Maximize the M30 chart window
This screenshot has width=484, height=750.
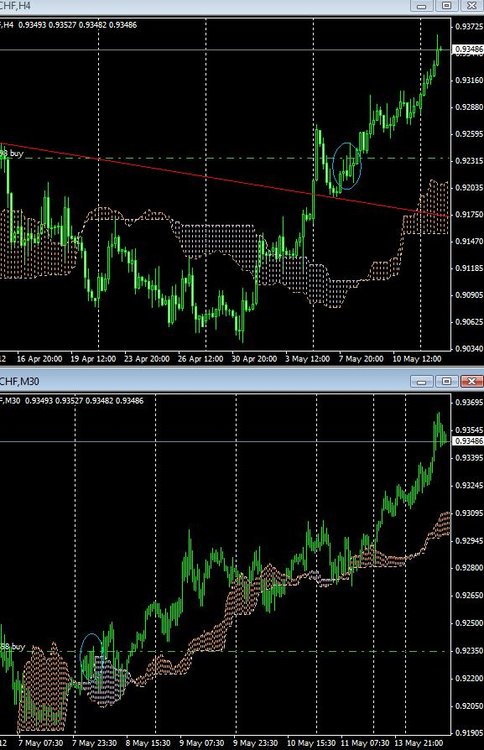point(446,381)
